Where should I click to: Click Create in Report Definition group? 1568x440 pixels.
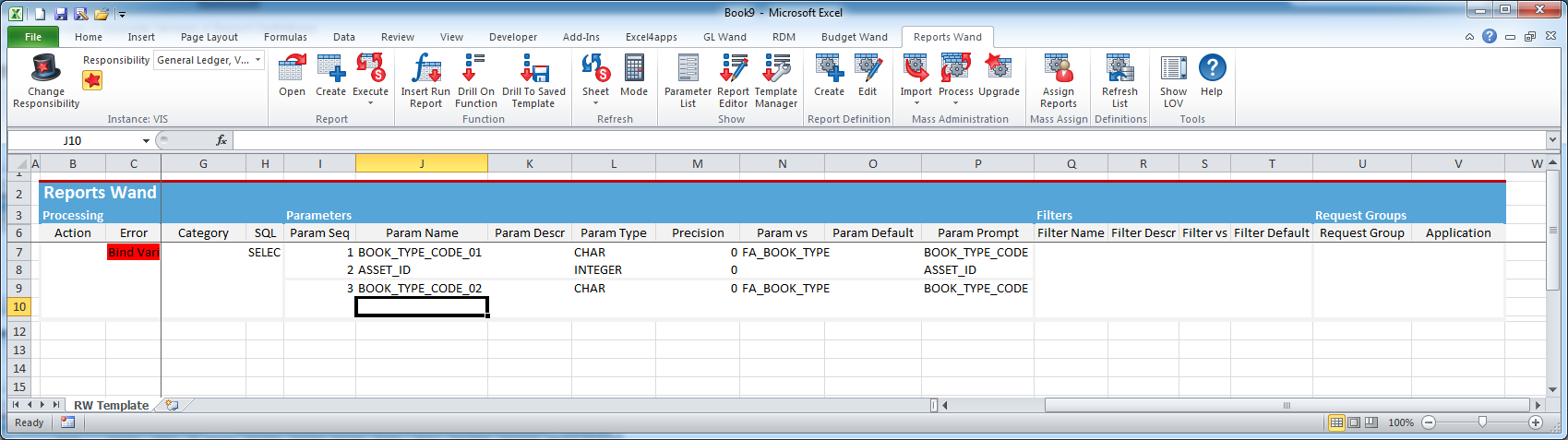pos(829,68)
